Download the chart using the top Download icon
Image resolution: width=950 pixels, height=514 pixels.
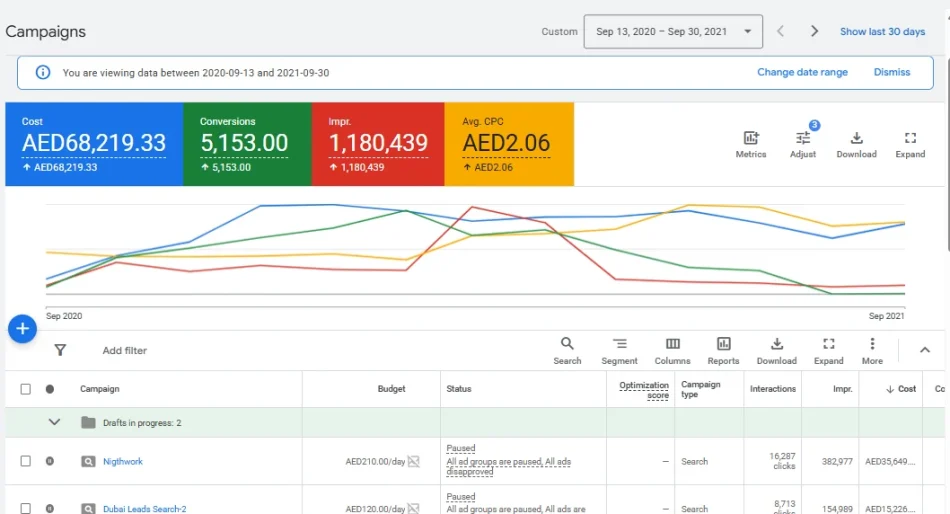tap(856, 138)
